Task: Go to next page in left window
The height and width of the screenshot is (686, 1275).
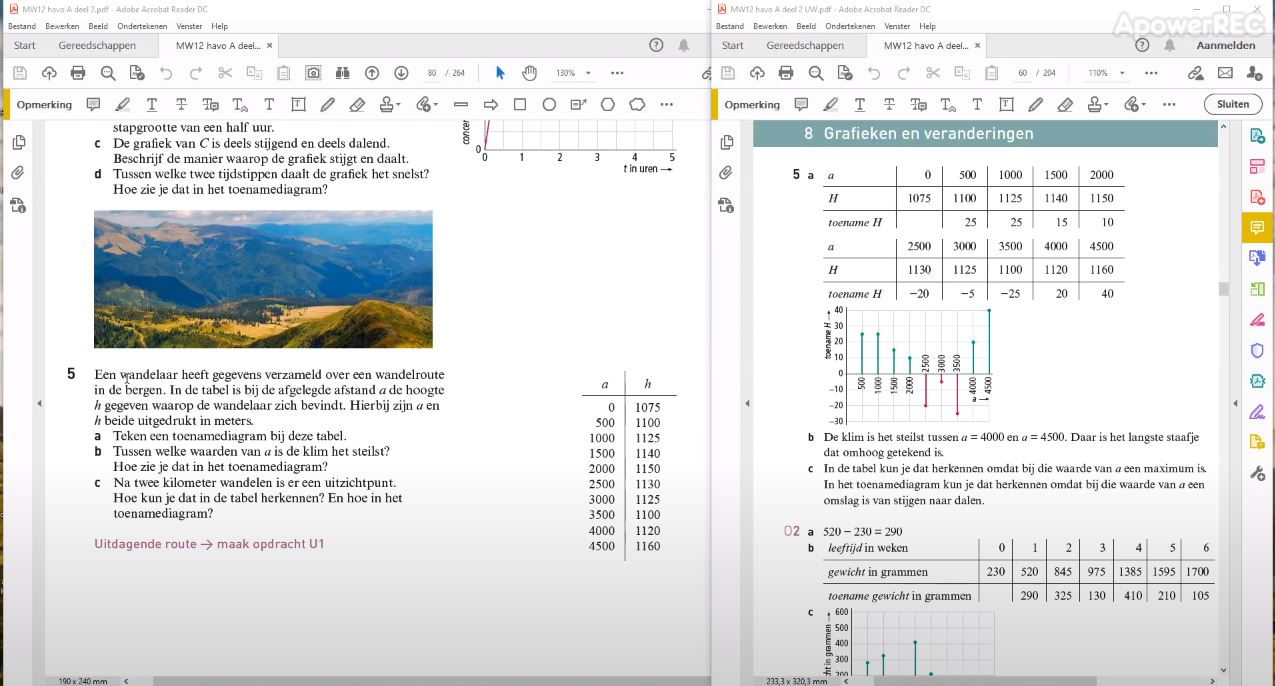Action: (x=401, y=73)
